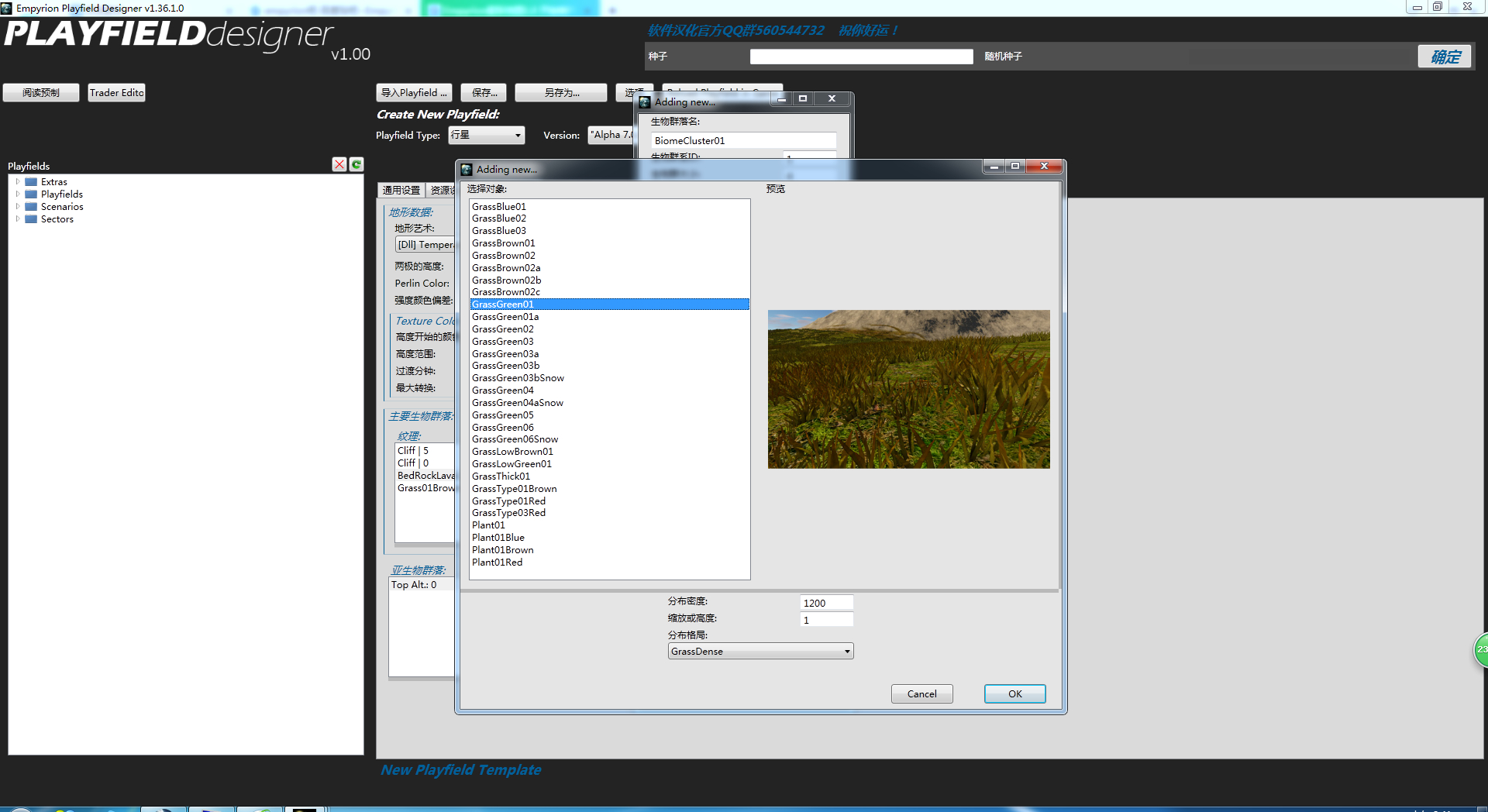Select GrassBrown02c in the object list
The image size is (1488, 812).
pyautogui.click(x=609, y=292)
